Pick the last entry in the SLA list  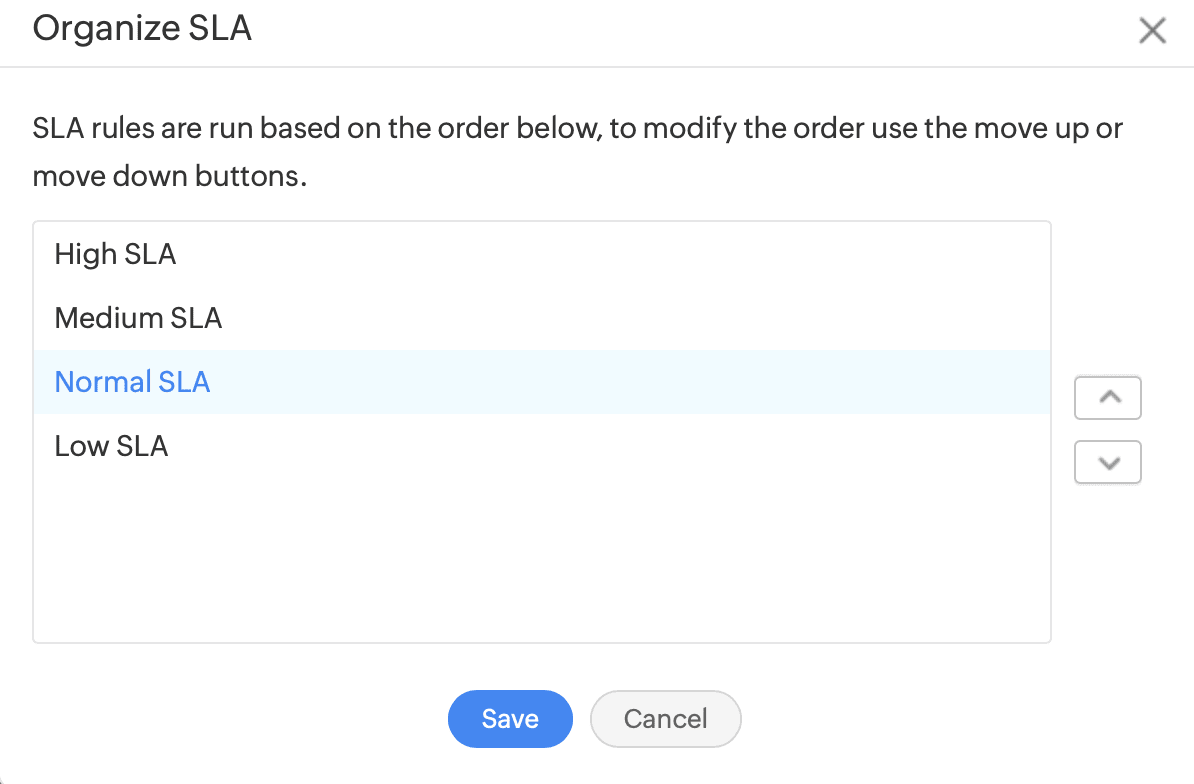point(111,446)
